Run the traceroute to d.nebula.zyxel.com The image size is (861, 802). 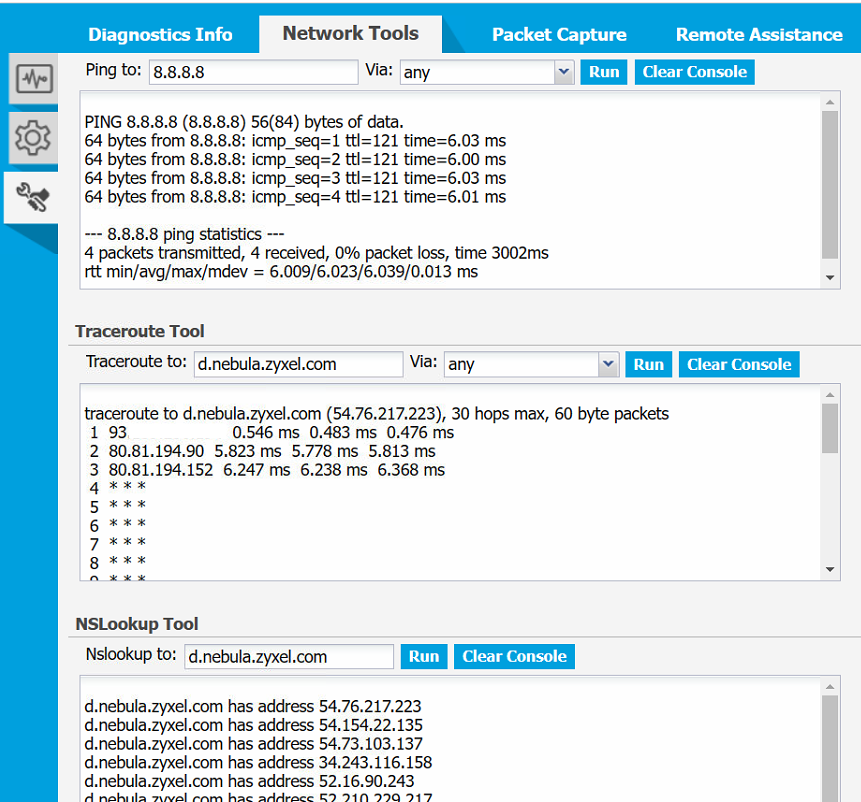coord(648,364)
